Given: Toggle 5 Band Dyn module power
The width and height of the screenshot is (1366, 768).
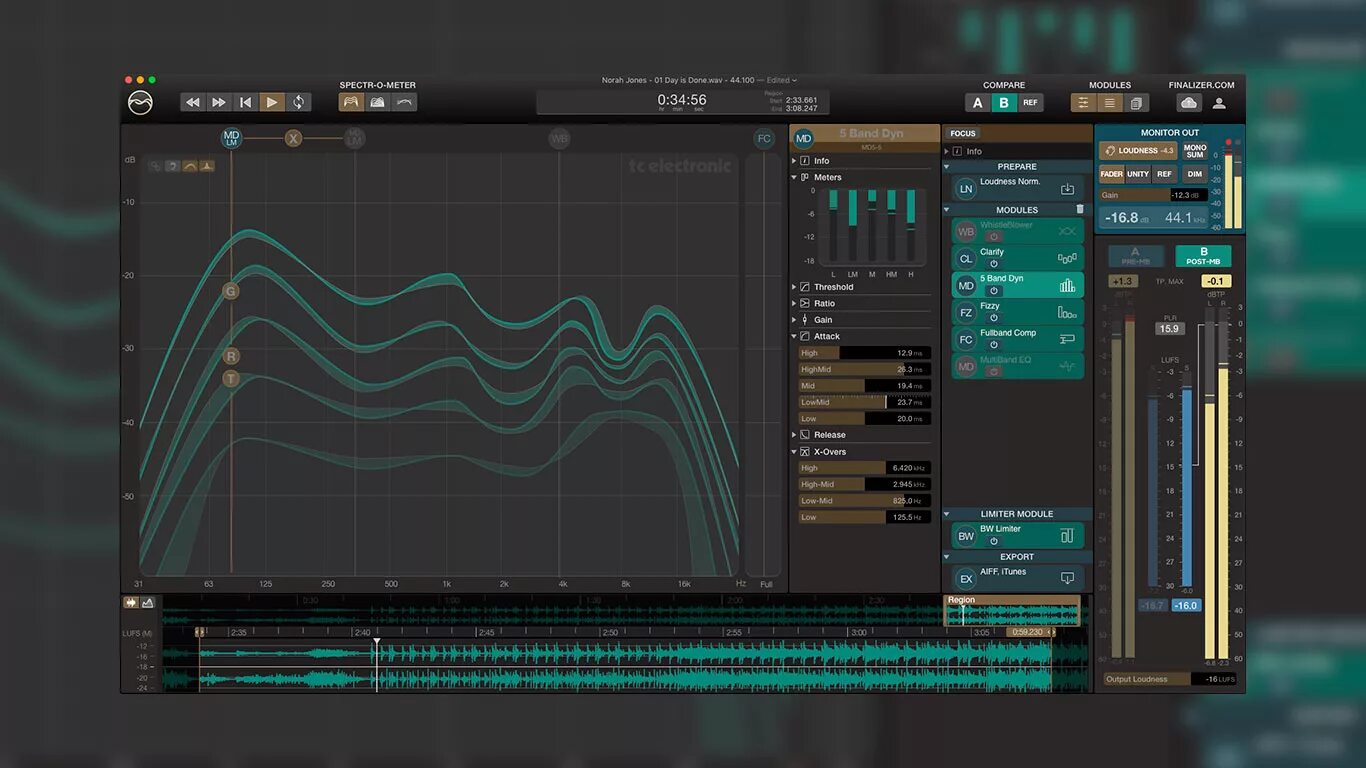Looking at the screenshot, I should point(994,290).
